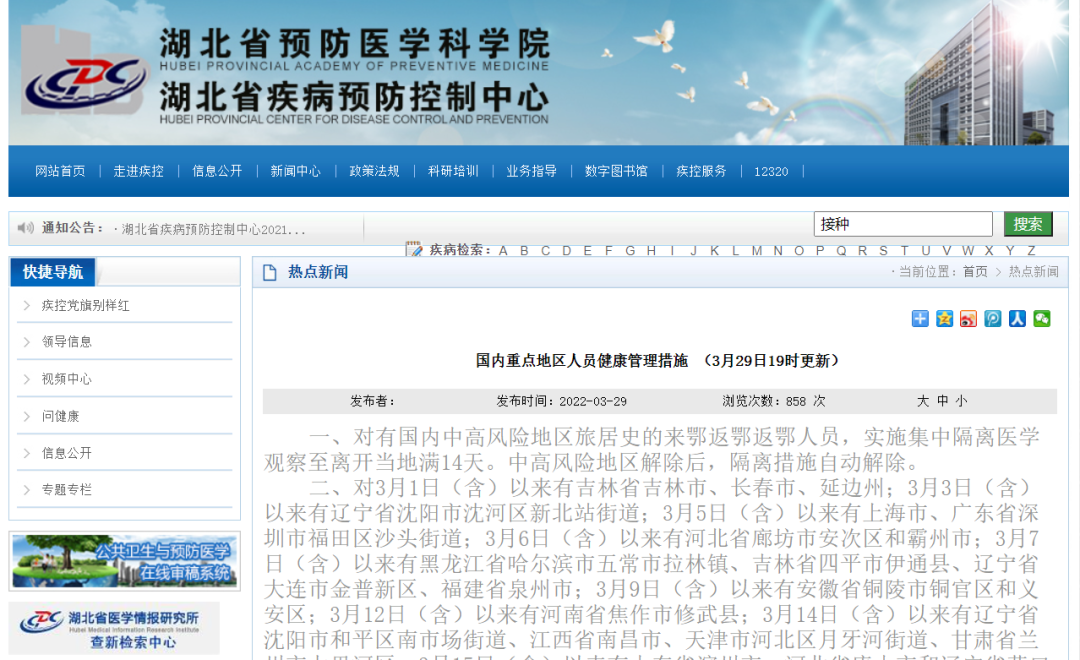
Task: Open 科研培训 navigation menu item
Action: (453, 171)
